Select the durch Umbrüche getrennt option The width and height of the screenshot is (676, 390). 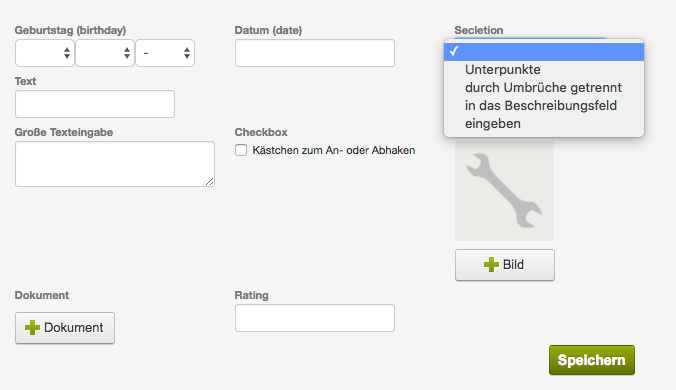tap(544, 87)
